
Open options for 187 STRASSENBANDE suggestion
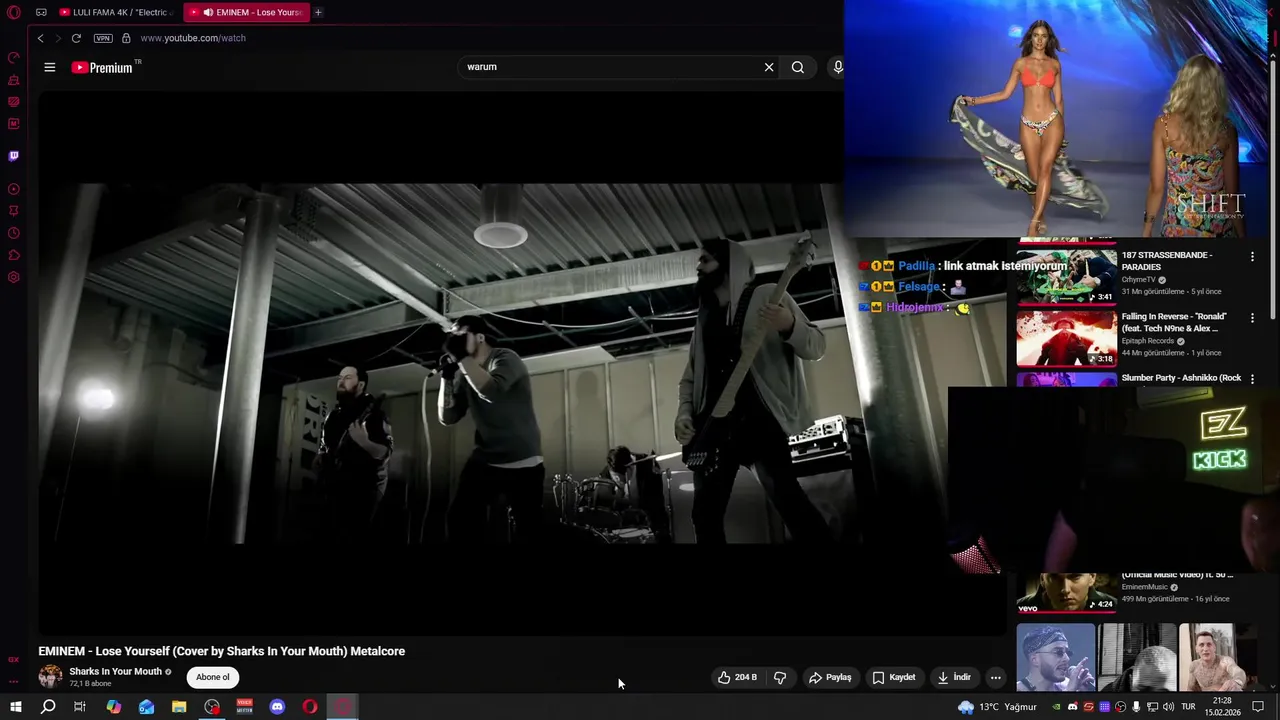pyautogui.click(x=1252, y=257)
